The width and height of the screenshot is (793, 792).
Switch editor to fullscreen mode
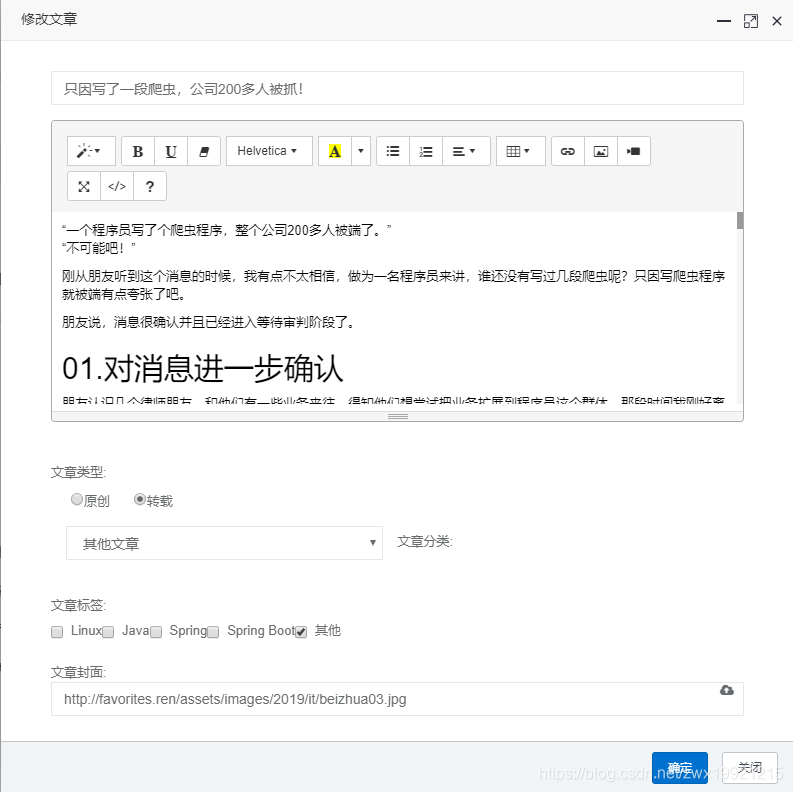click(x=84, y=186)
